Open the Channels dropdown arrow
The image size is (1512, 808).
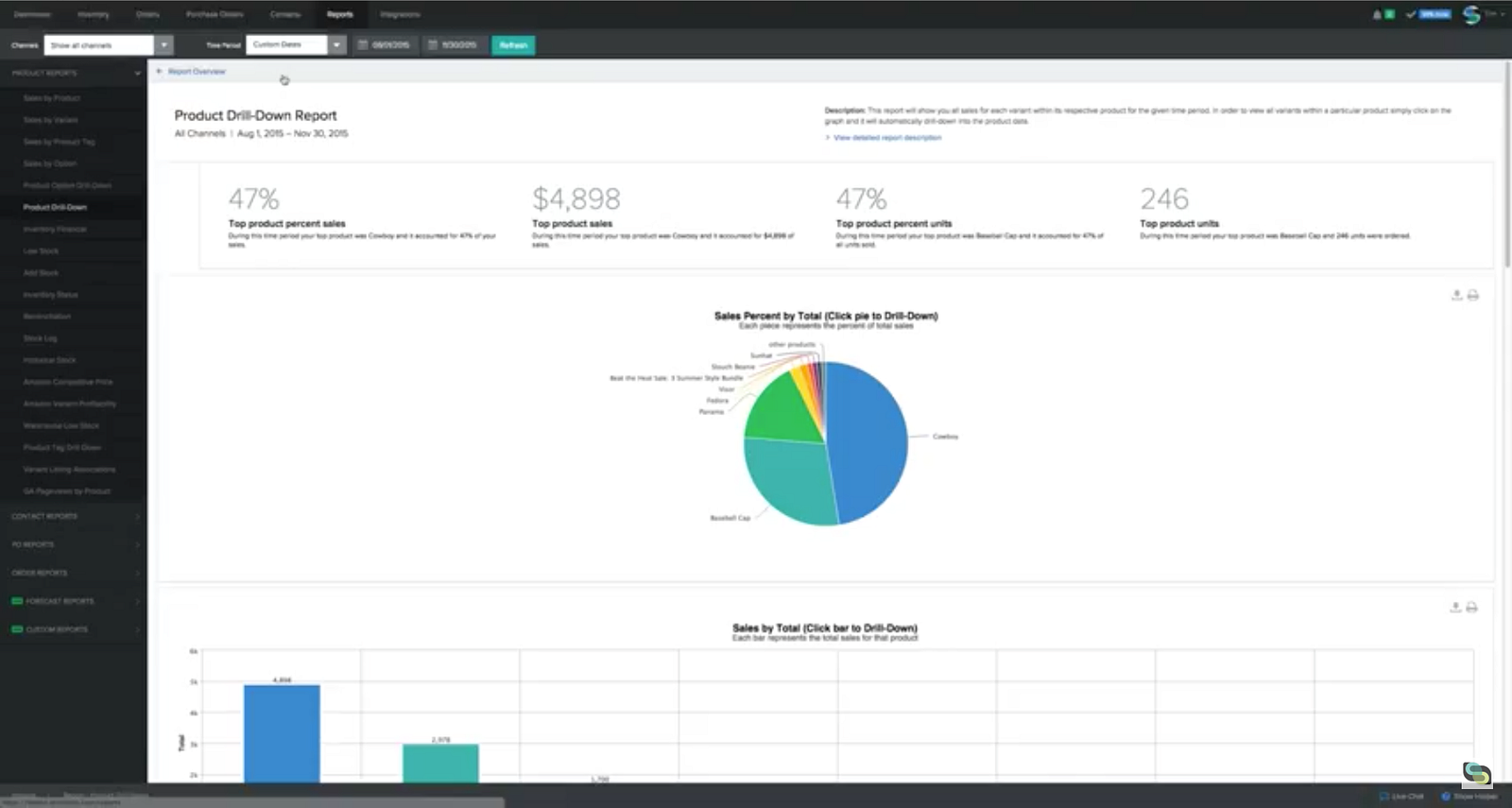[x=164, y=44]
